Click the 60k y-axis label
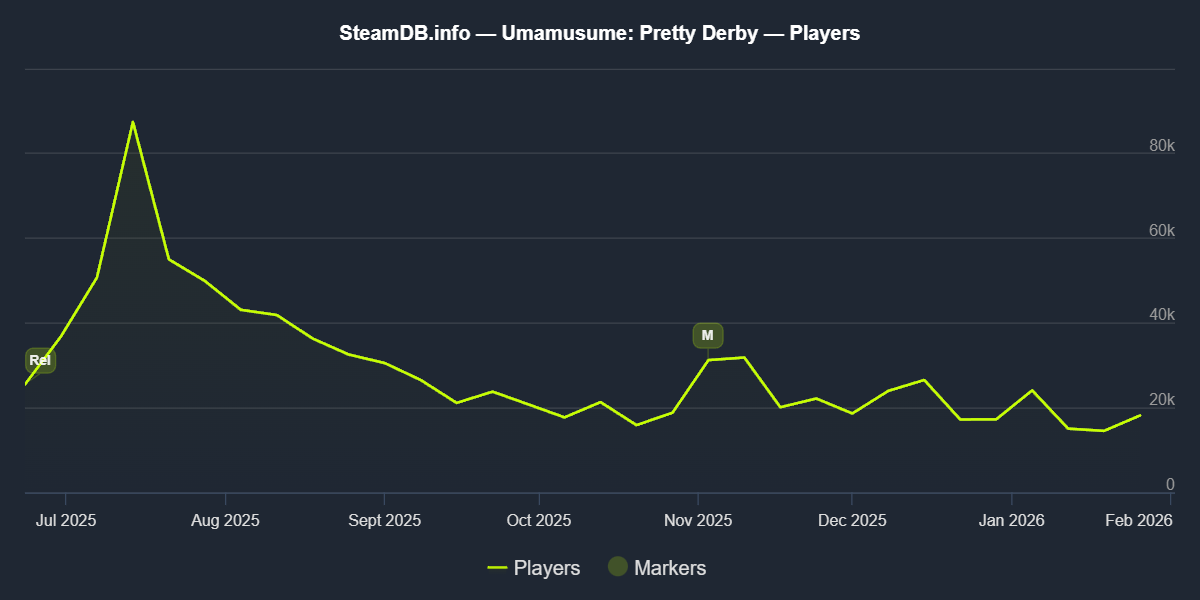 1161,231
